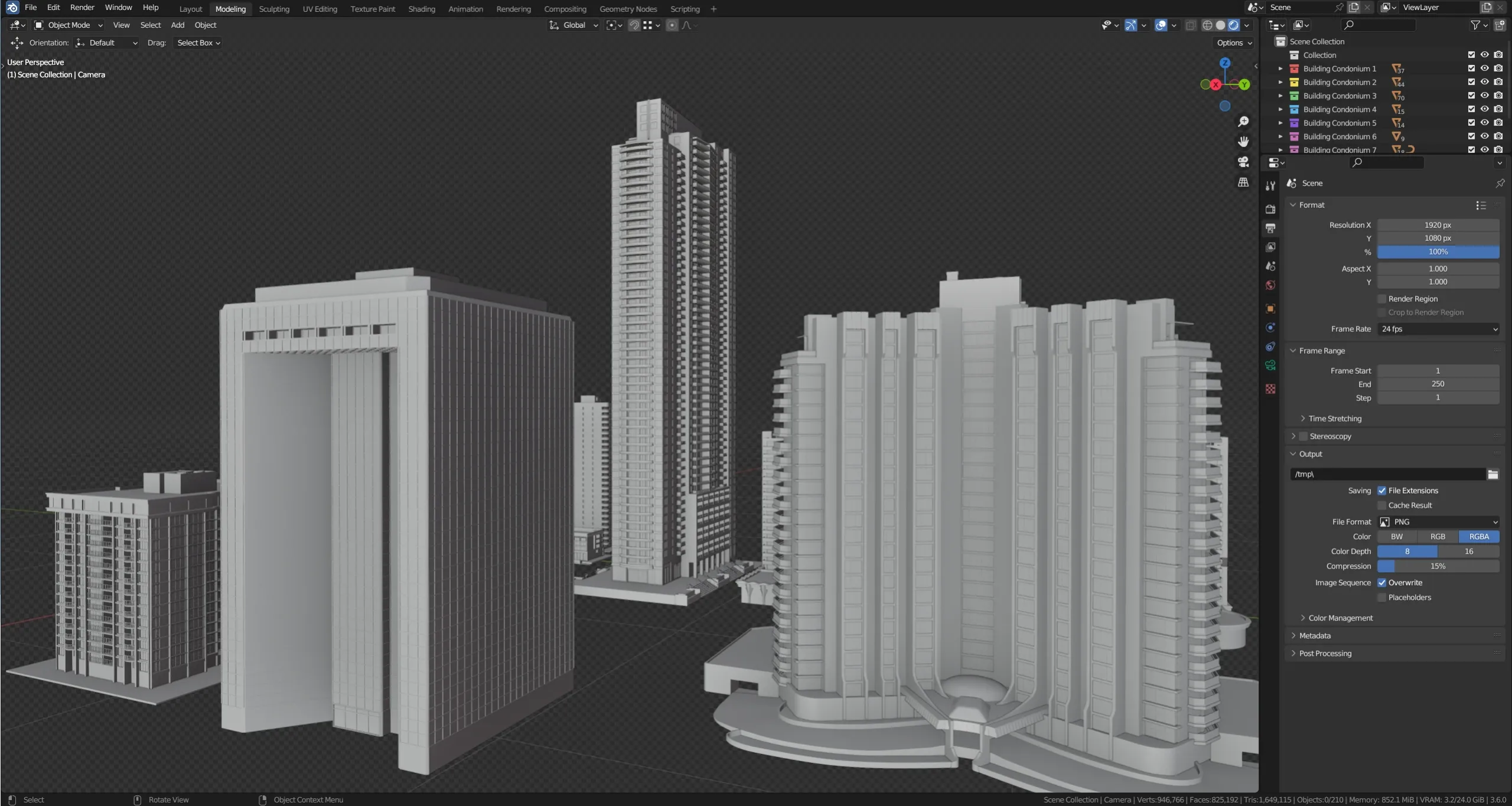1512x806 pixels.
Task: Open the File menu
Action: (x=31, y=8)
